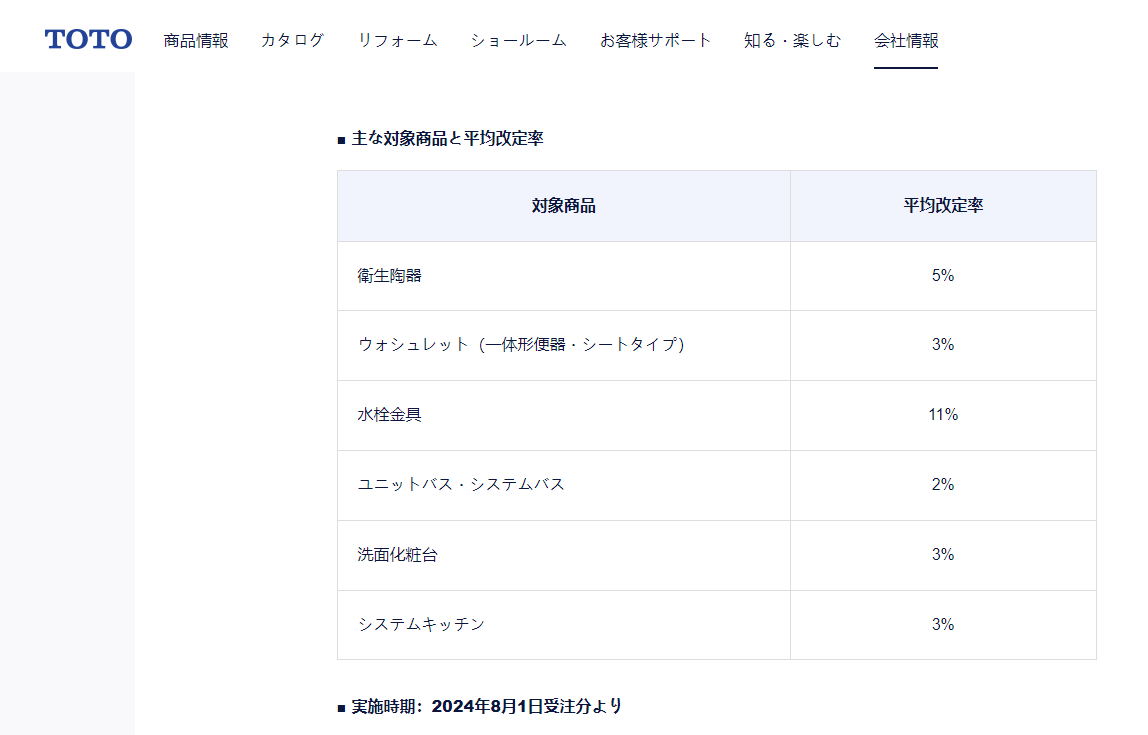Click the 水栓金具 product cell
The height and width of the screenshot is (735, 1148).
(390, 415)
